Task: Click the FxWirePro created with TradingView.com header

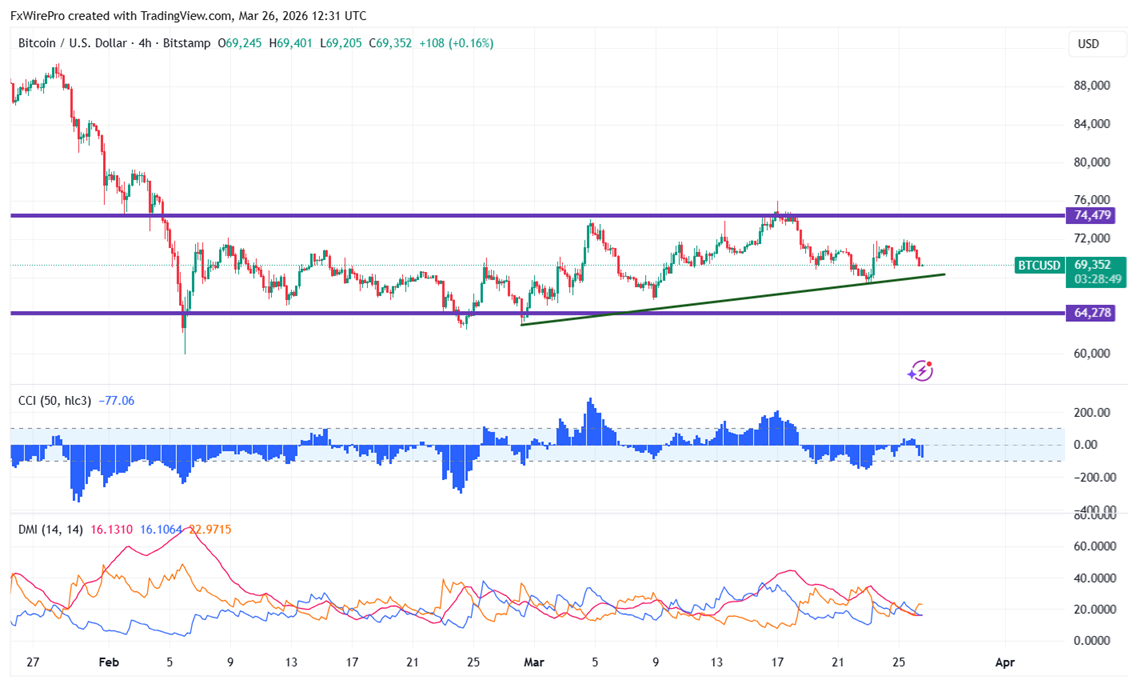Action: [x=188, y=15]
